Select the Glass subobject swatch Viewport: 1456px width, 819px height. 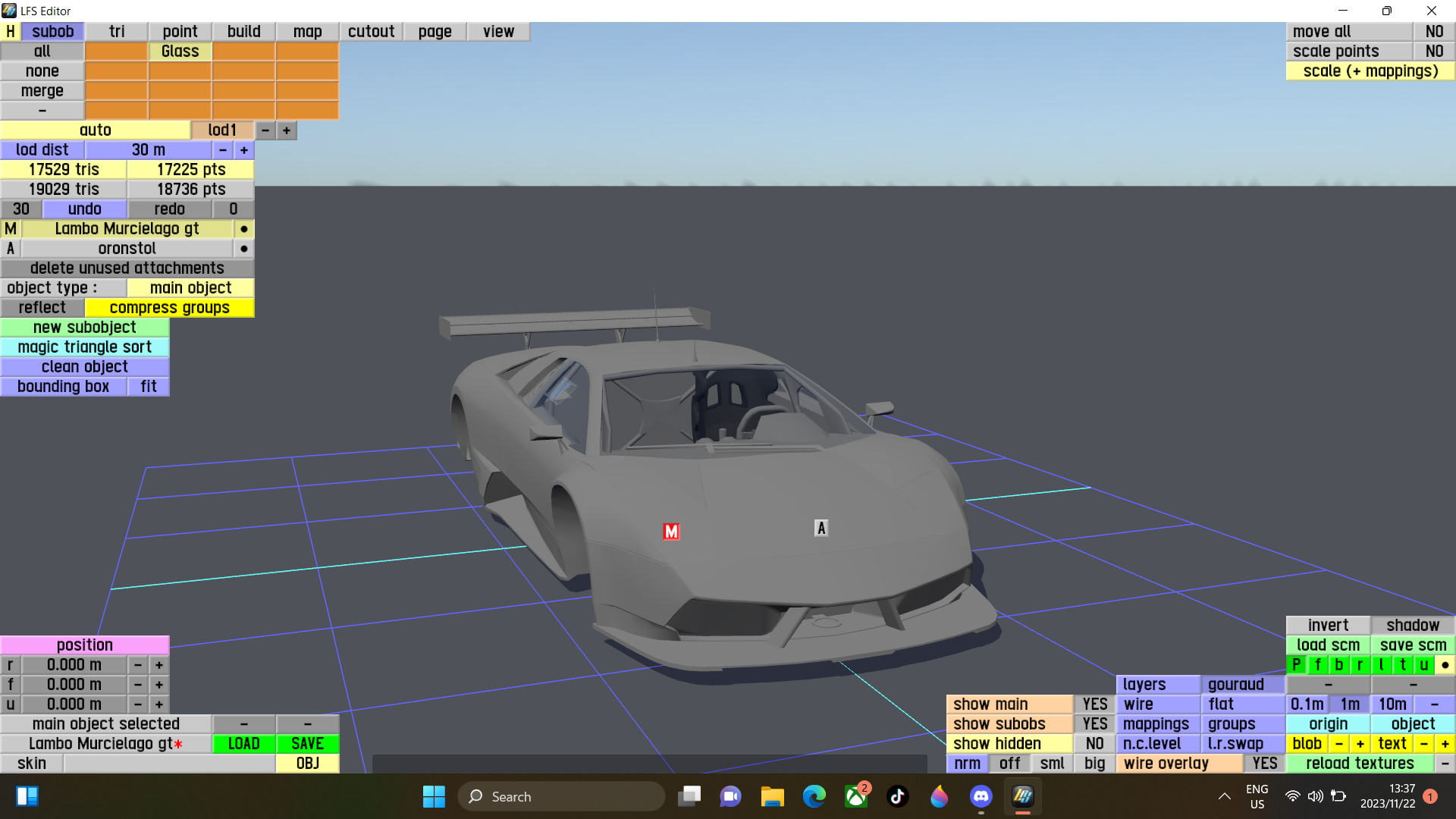click(180, 52)
